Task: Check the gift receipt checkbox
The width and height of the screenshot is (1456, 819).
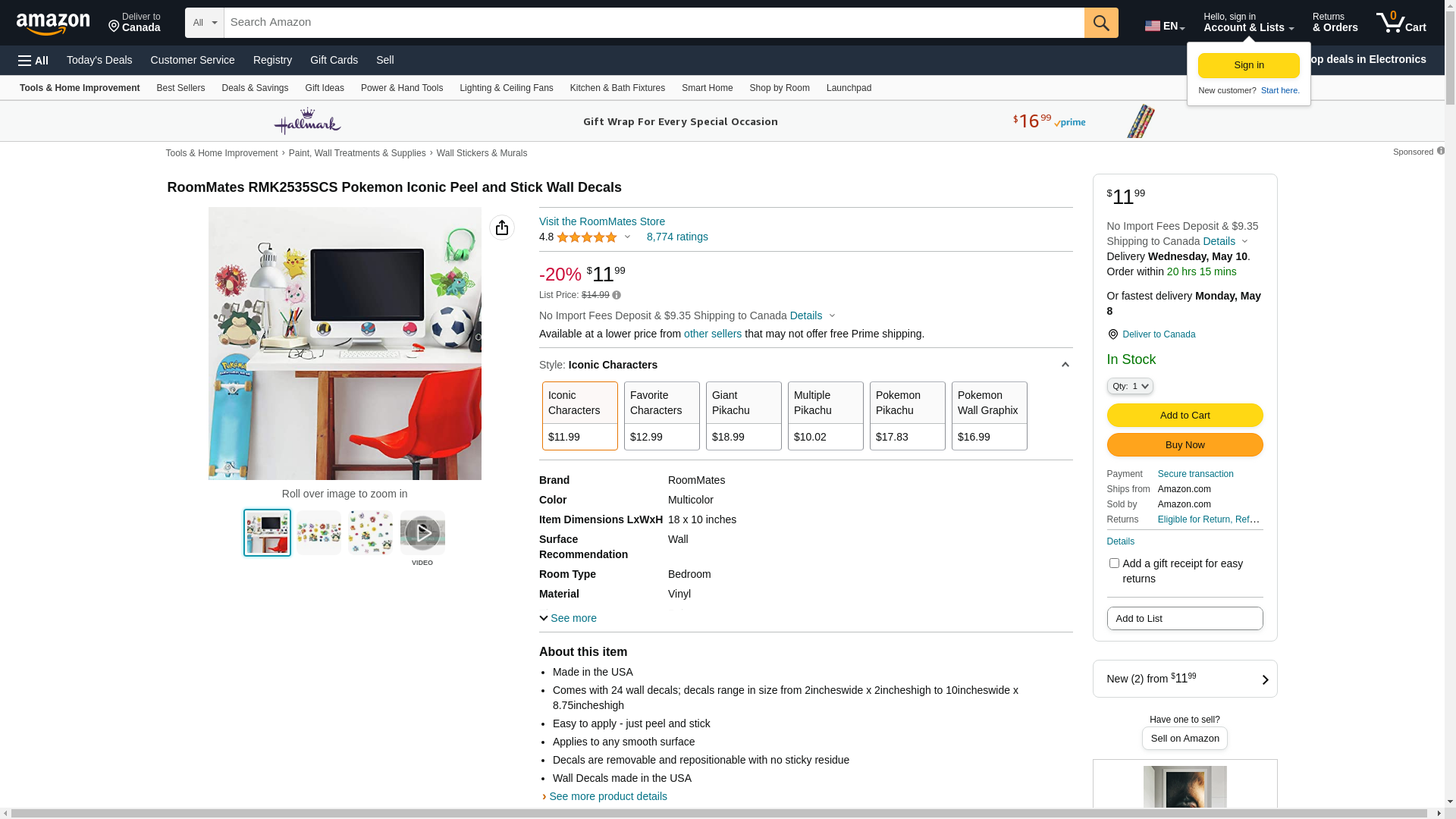Action: point(1114,563)
